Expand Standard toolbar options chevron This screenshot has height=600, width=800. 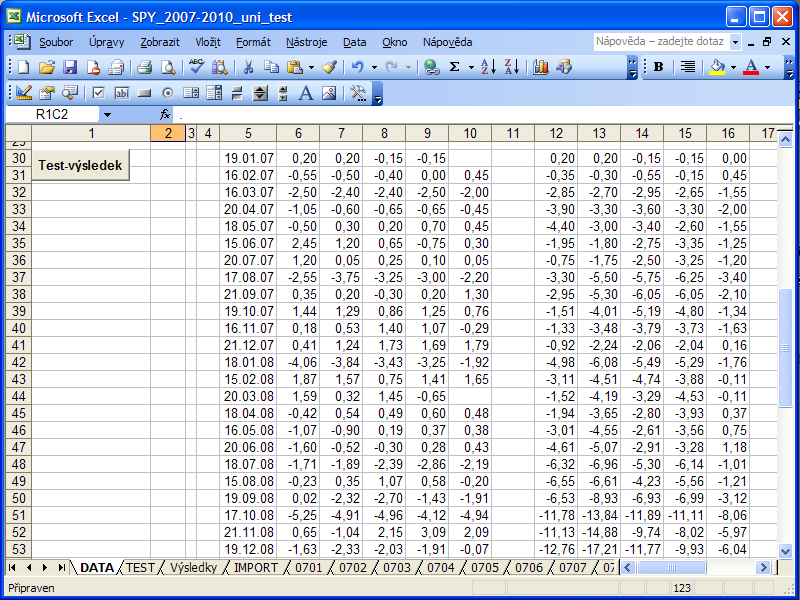pos(632,67)
